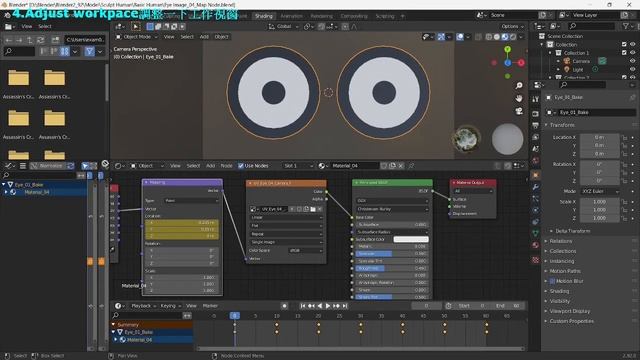Click the Summary row in the timeline

click(152, 325)
